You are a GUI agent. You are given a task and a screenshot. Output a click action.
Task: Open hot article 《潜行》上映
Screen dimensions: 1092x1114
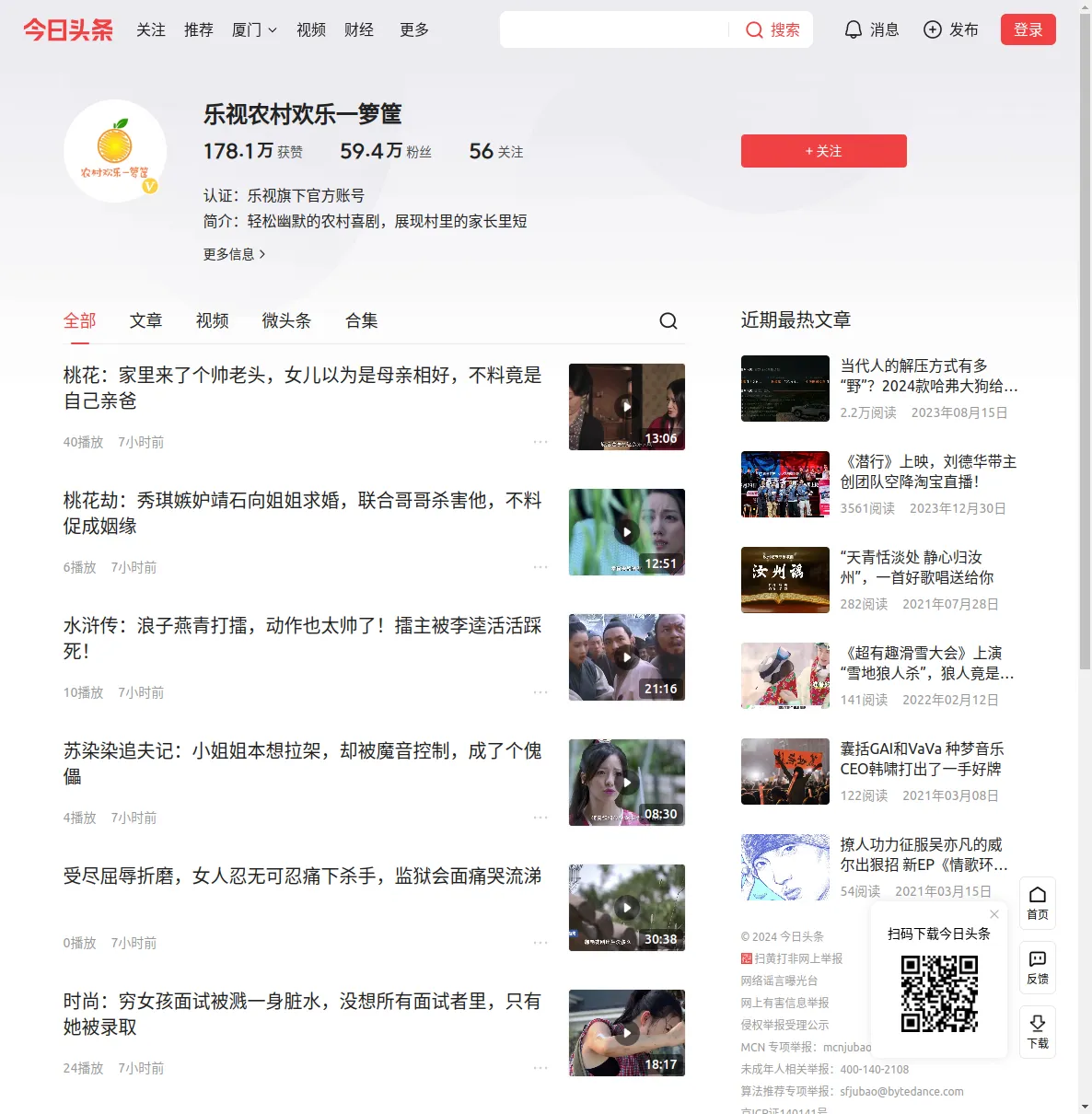[x=929, y=471]
